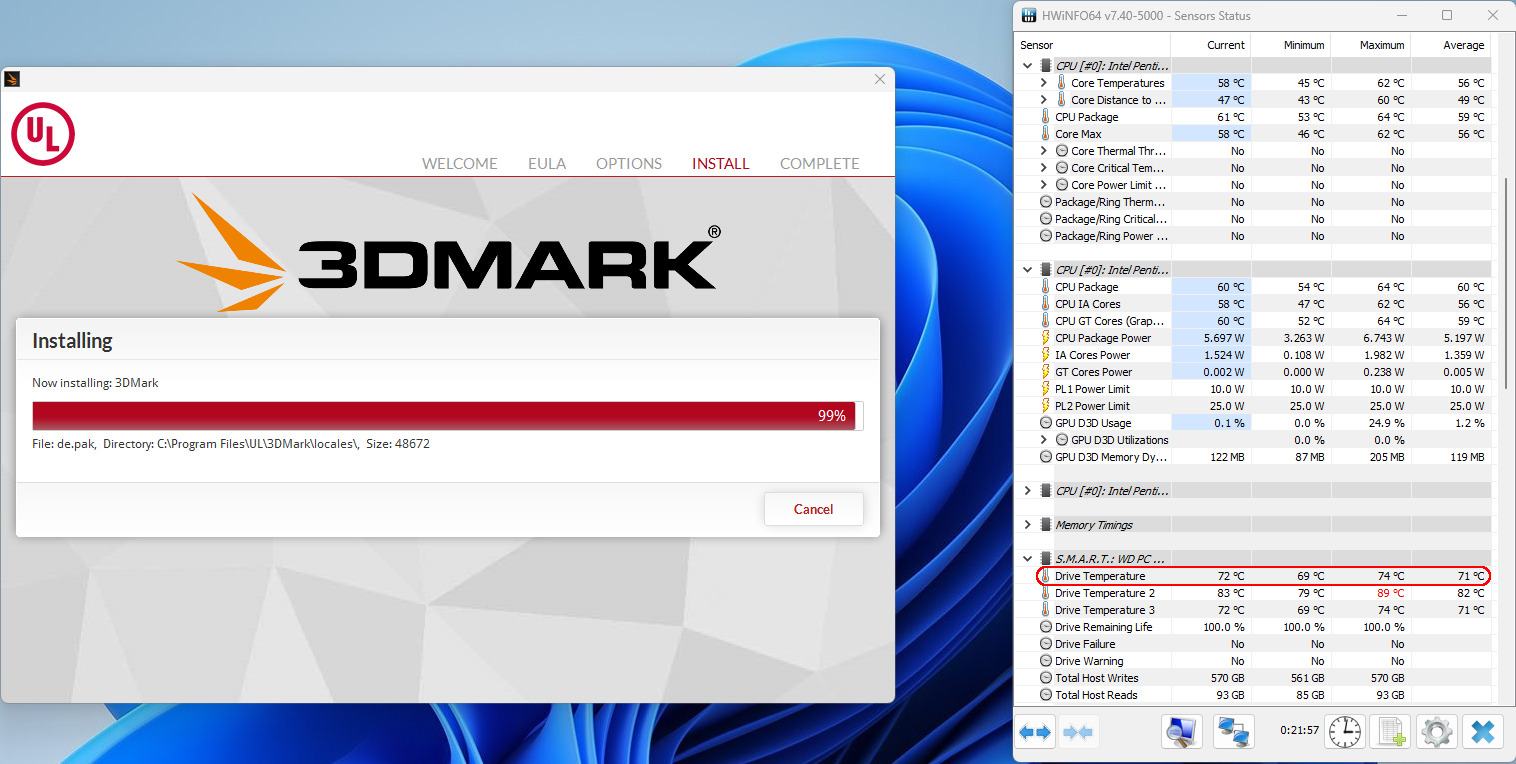Select the Total Host Reads row

(x=1252, y=695)
